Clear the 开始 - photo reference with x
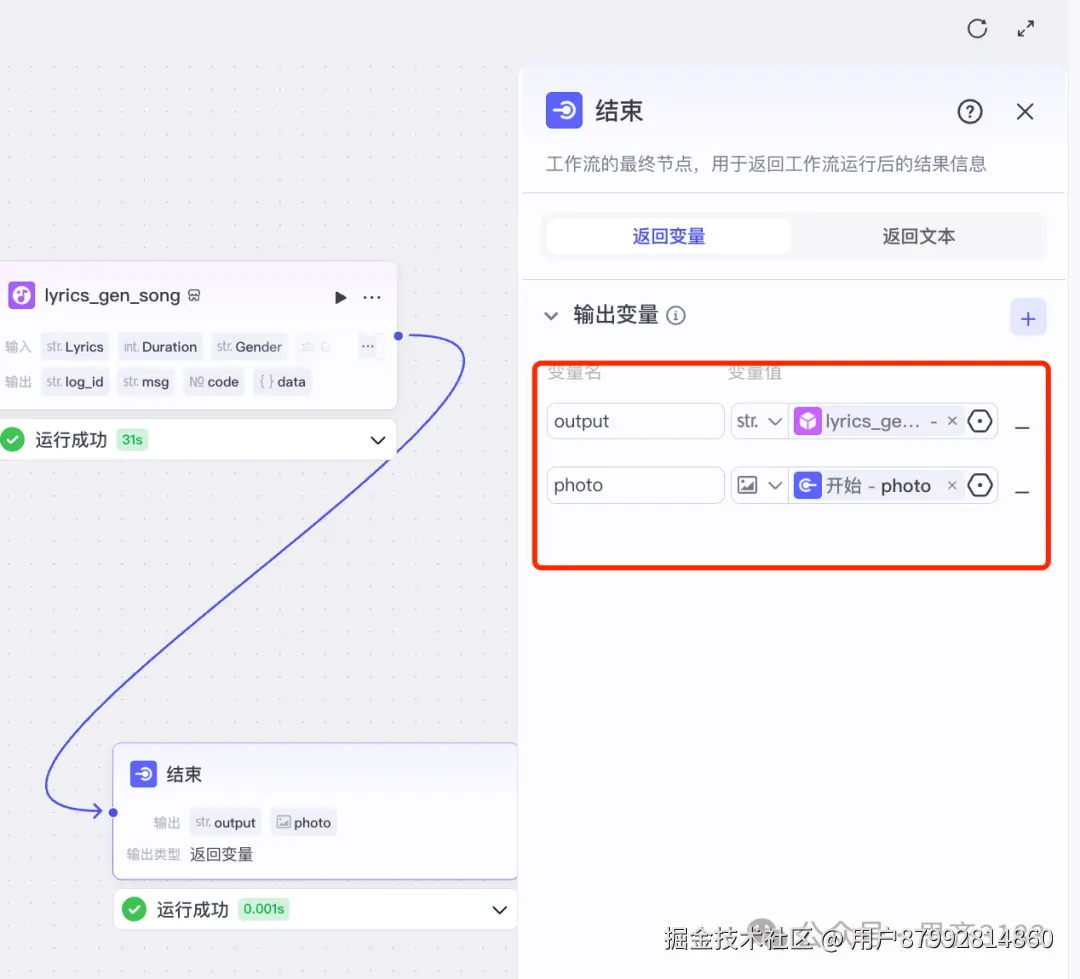 click(952, 485)
